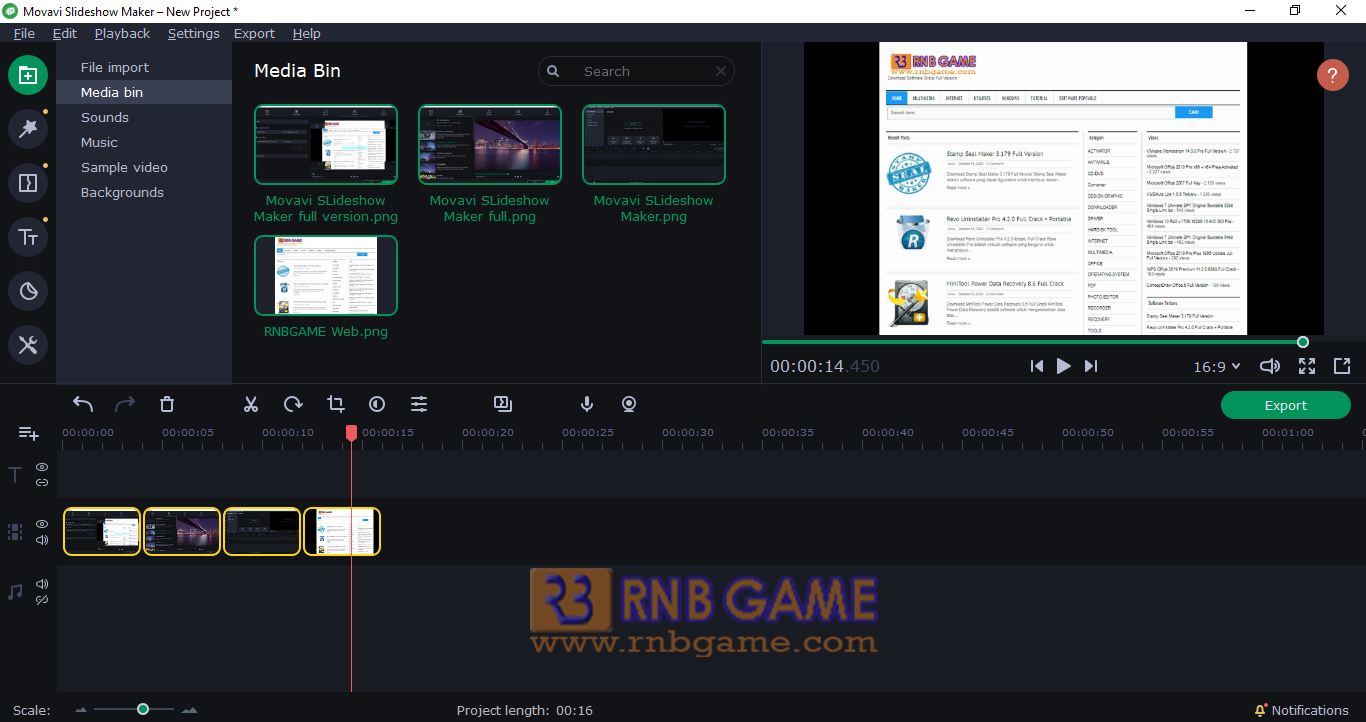Click the Search input field
The height and width of the screenshot is (722, 1366).
[x=636, y=71]
